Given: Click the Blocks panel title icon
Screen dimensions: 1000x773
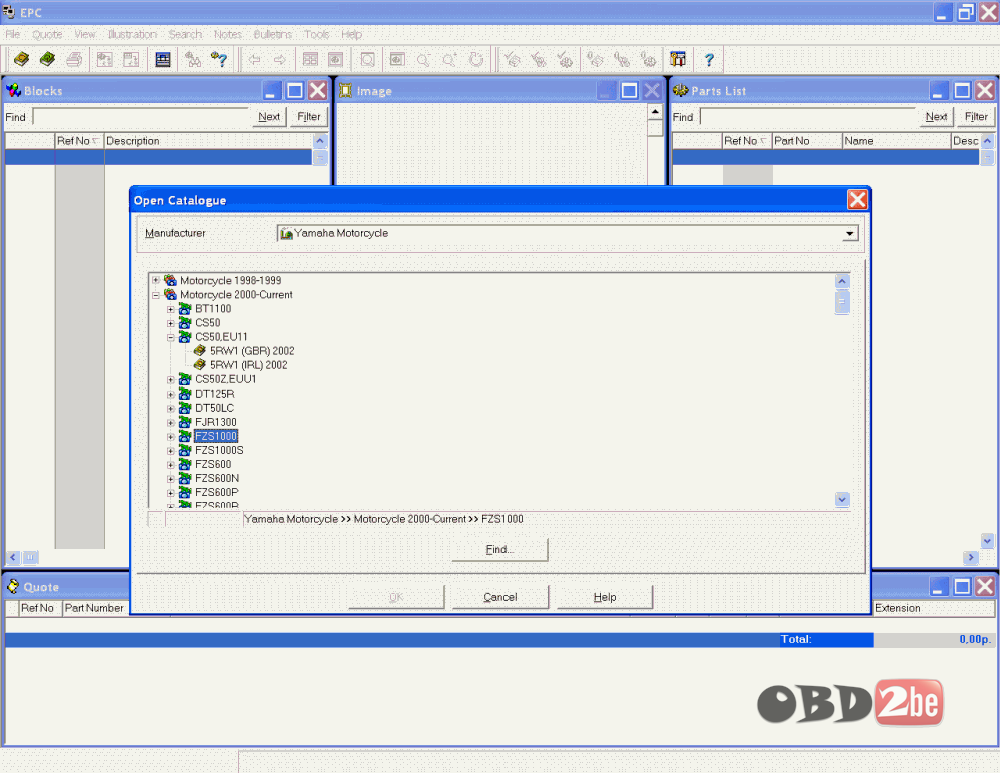Looking at the screenshot, I should pyautogui.click(x=13, y=91).
